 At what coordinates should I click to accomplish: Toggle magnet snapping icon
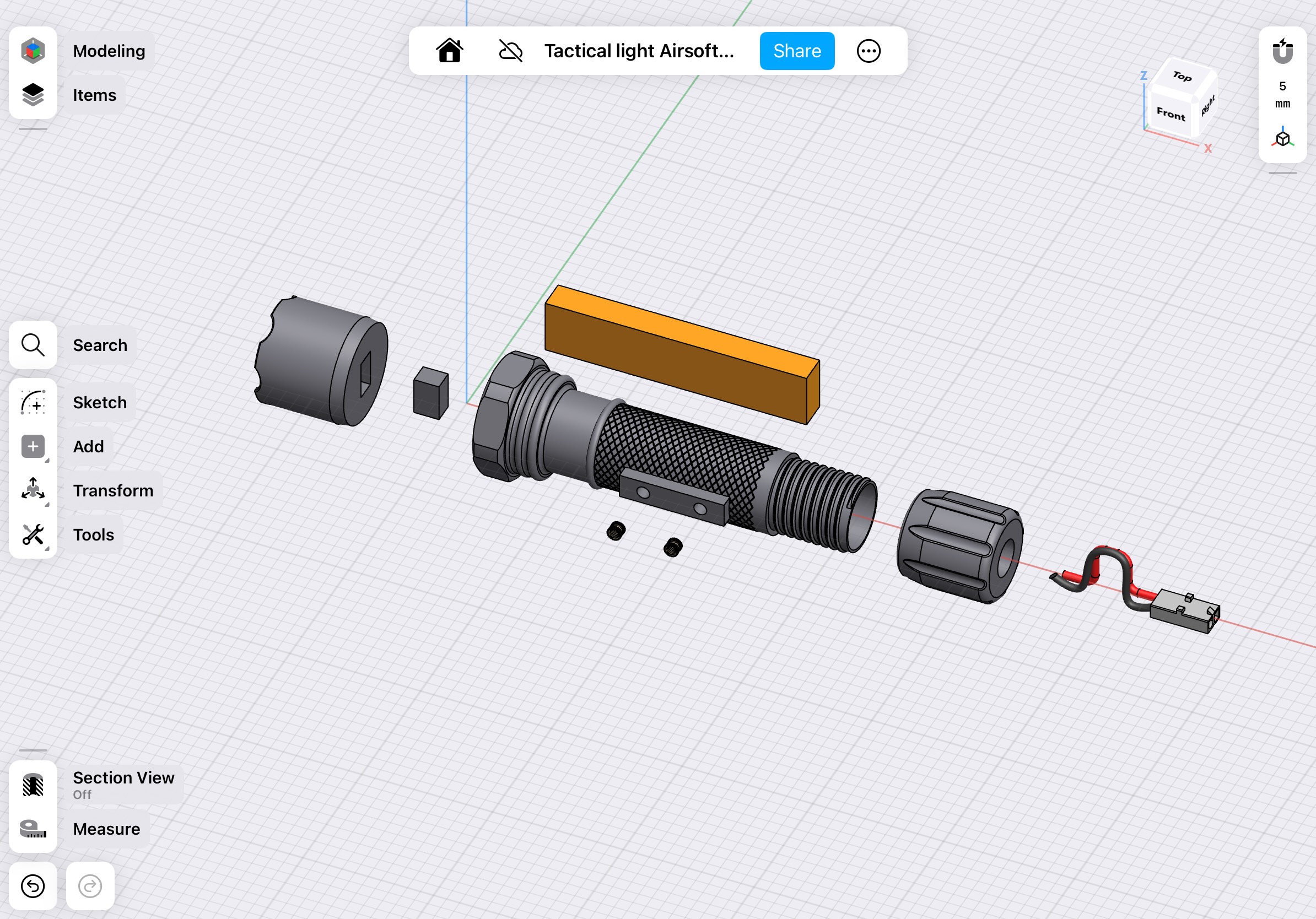1282,51
